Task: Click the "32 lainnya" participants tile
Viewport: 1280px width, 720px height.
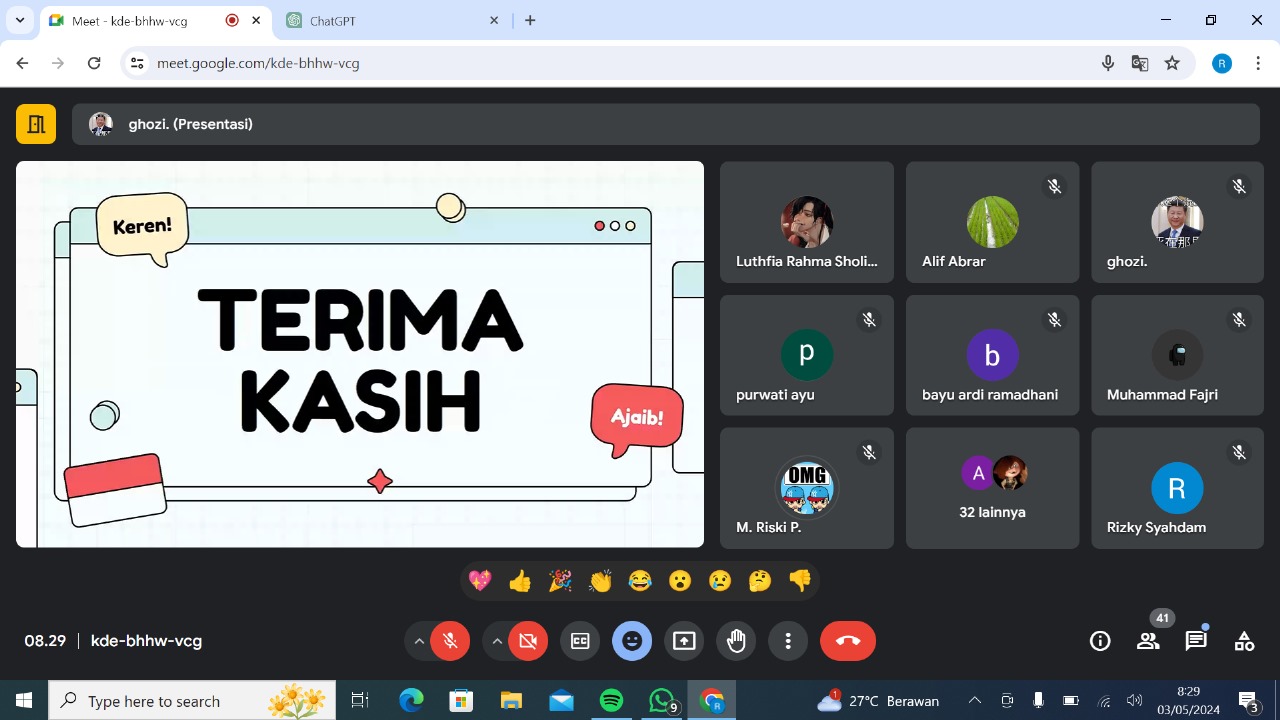Action: point(992,488)
